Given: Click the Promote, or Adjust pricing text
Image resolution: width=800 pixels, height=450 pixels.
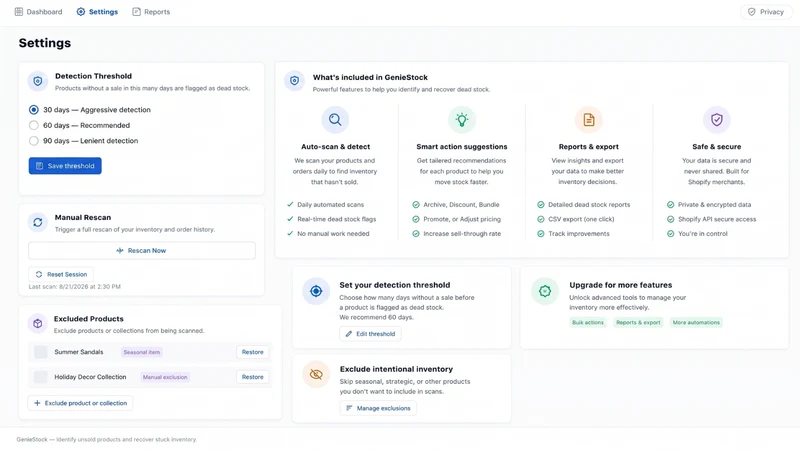Looking at the screenshot, I should click(462, 219).
